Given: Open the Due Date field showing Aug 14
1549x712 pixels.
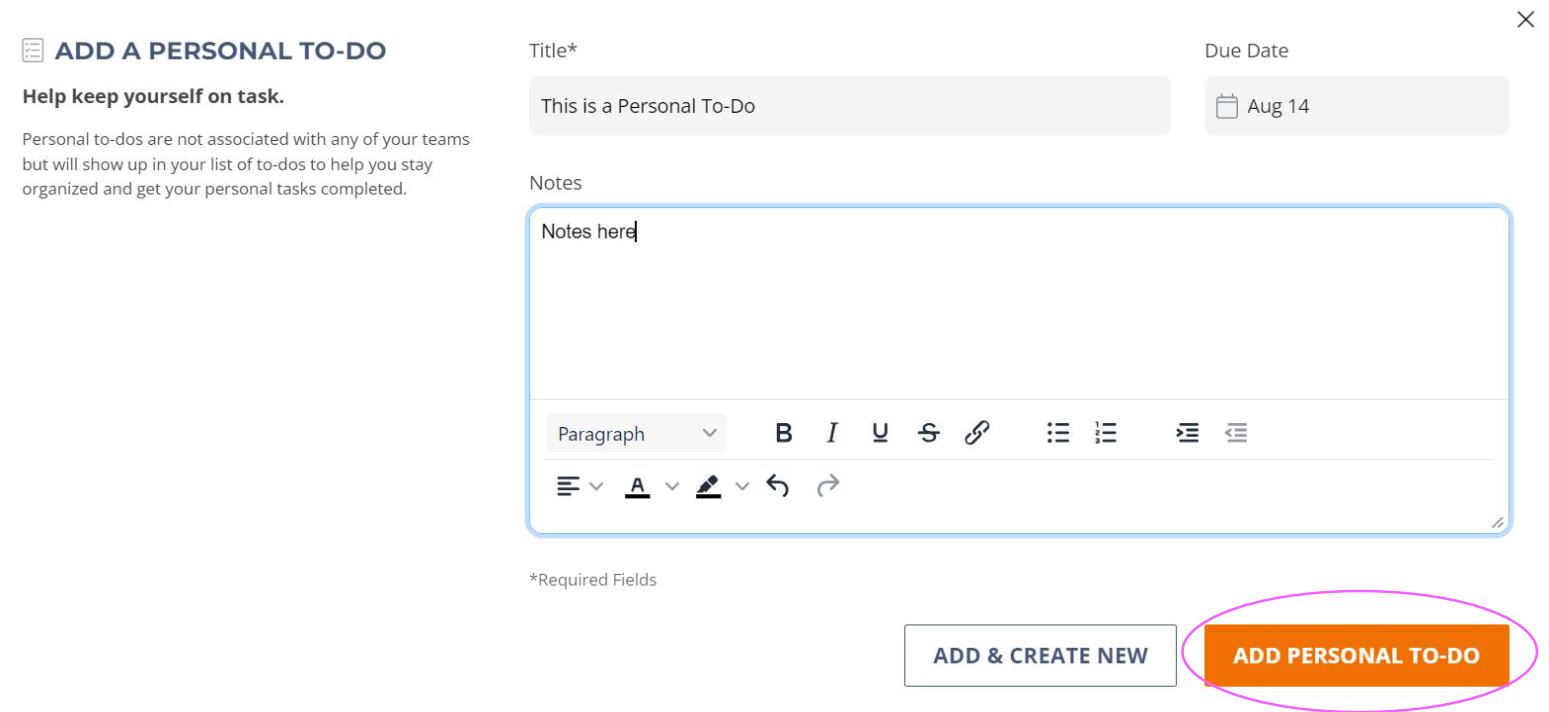Looking at the screenshot, I should click(1356, 105).
